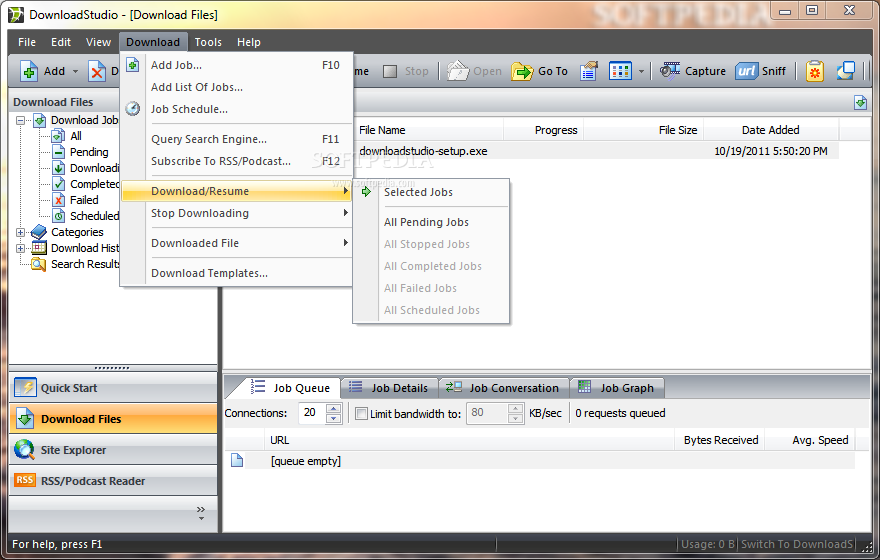The image size is (880, 560).
Task: Increase the Connections stepper up arrow
Action: click(x=333, y=408)
